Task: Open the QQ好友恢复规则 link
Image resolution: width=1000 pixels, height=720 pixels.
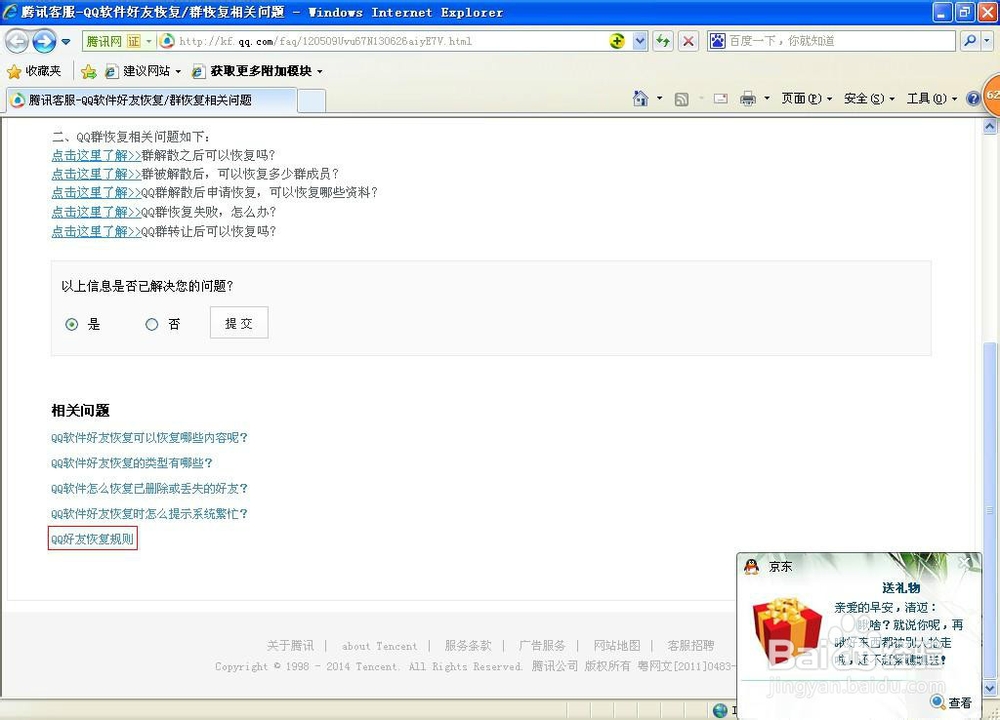Action: (92, 539)
